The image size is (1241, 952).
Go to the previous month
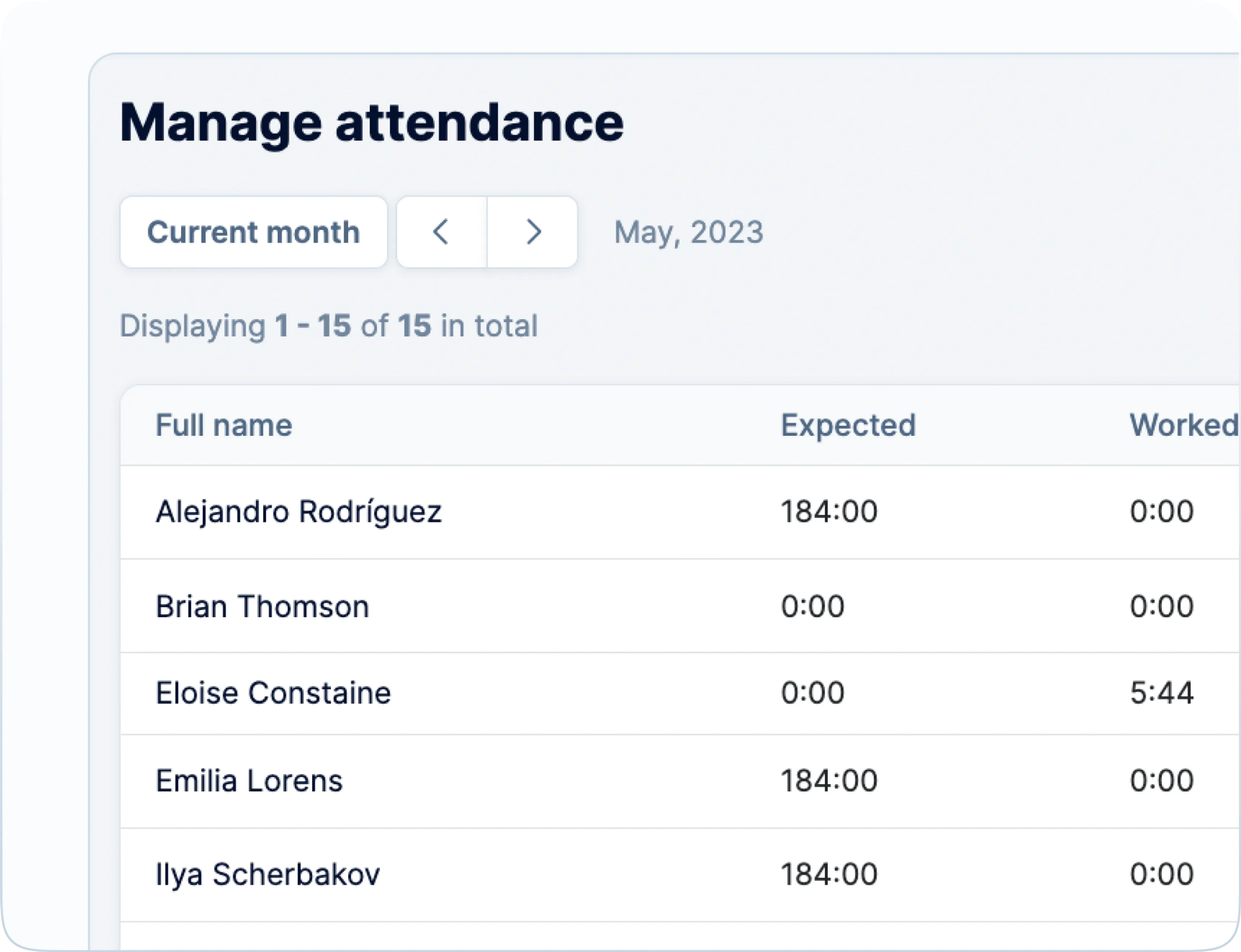click(441, 232)
